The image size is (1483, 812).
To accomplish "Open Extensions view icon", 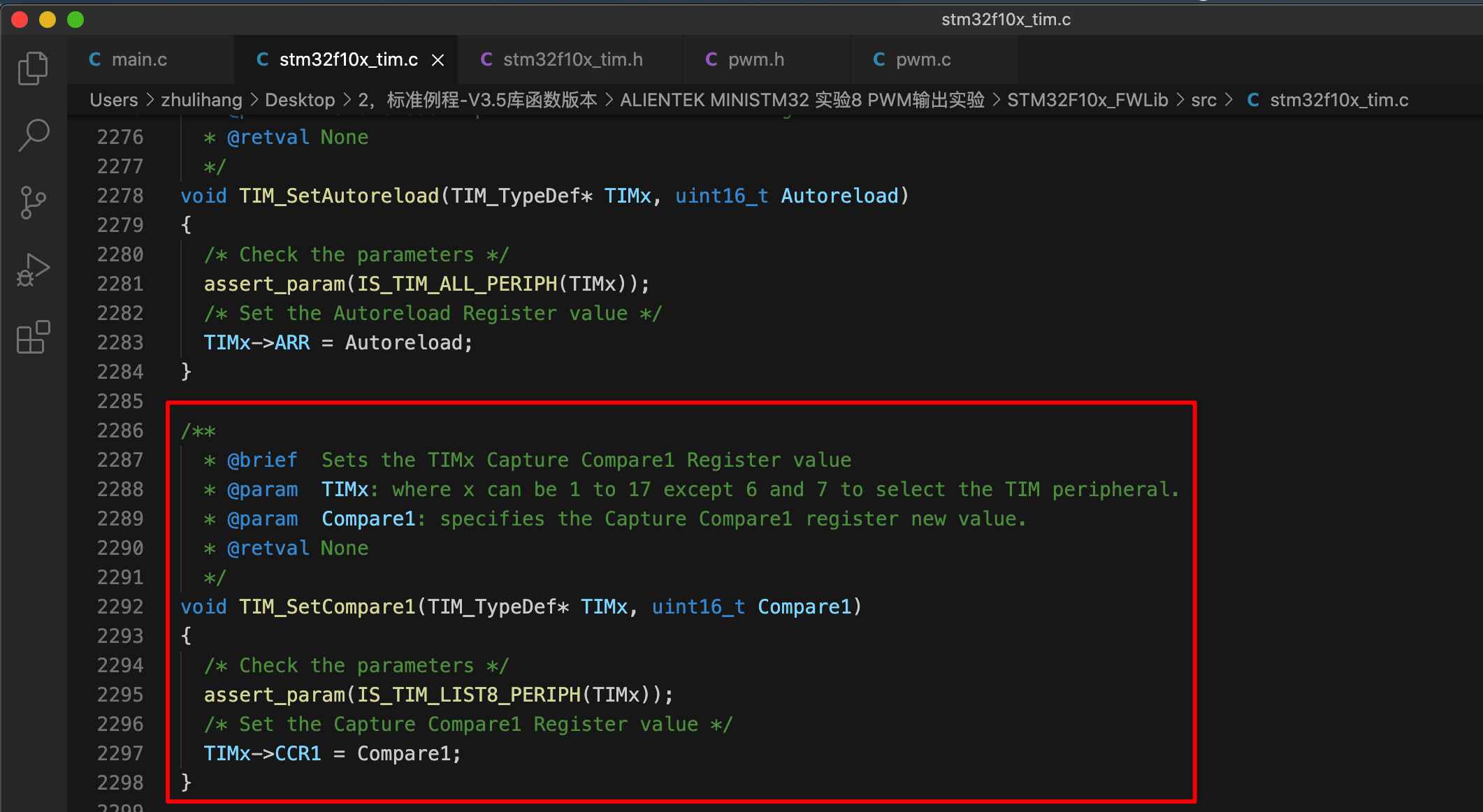I will pos(33,338).
